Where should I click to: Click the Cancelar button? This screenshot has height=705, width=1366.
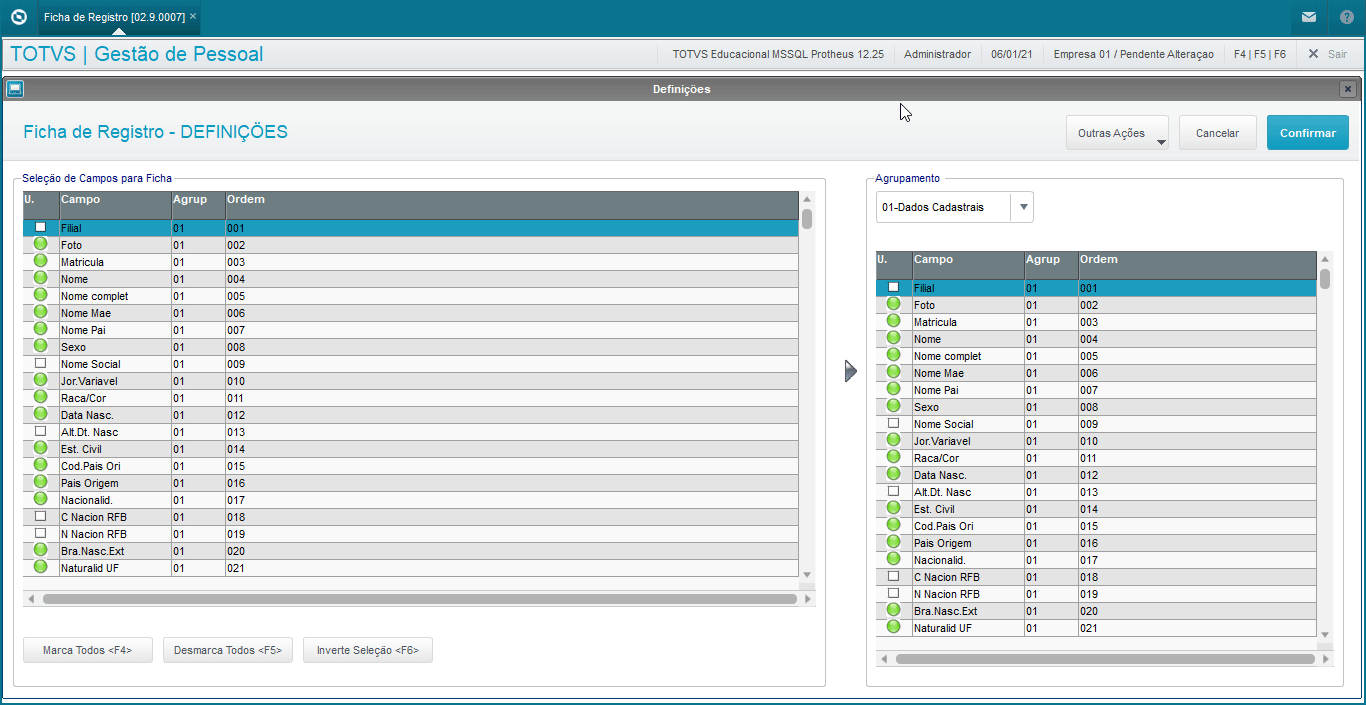pyautogui.click(x=1218, y=133)
